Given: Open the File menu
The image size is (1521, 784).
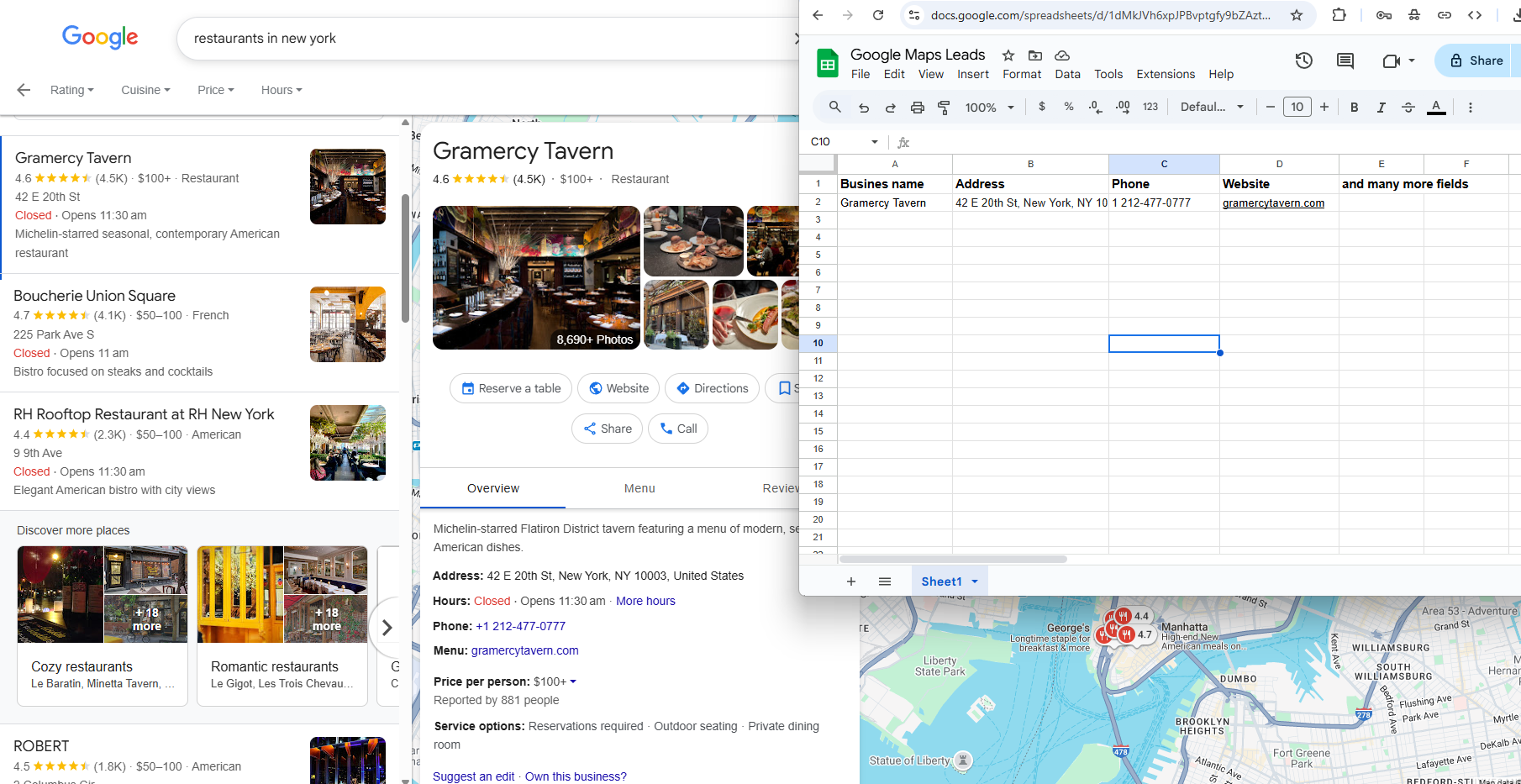Looking at the screenshot, I should [x=860, y=74].
